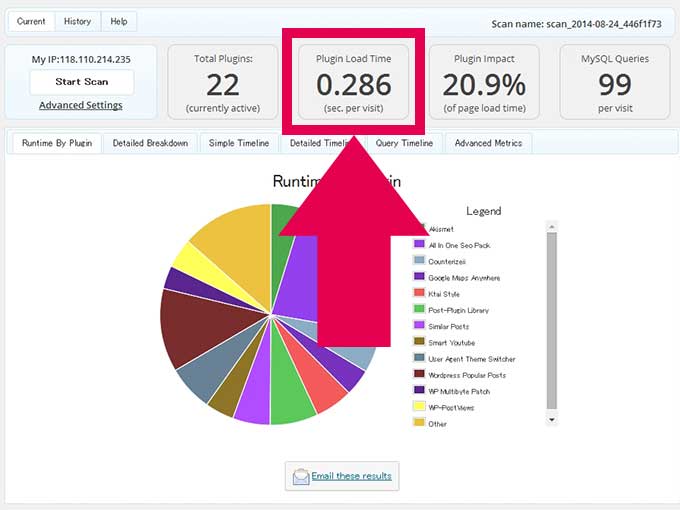Viewport: 680px width, 510px height.
Task: Click the Ktai Style red legend swatch
Action: click(420, 293)
